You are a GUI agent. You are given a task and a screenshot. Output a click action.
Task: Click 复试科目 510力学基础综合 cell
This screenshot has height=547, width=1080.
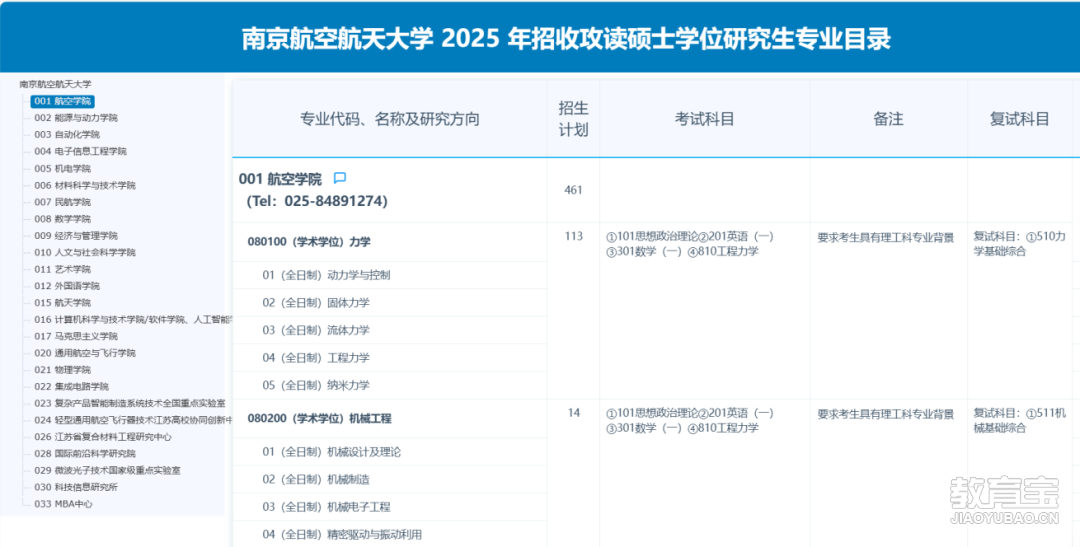1019,244
